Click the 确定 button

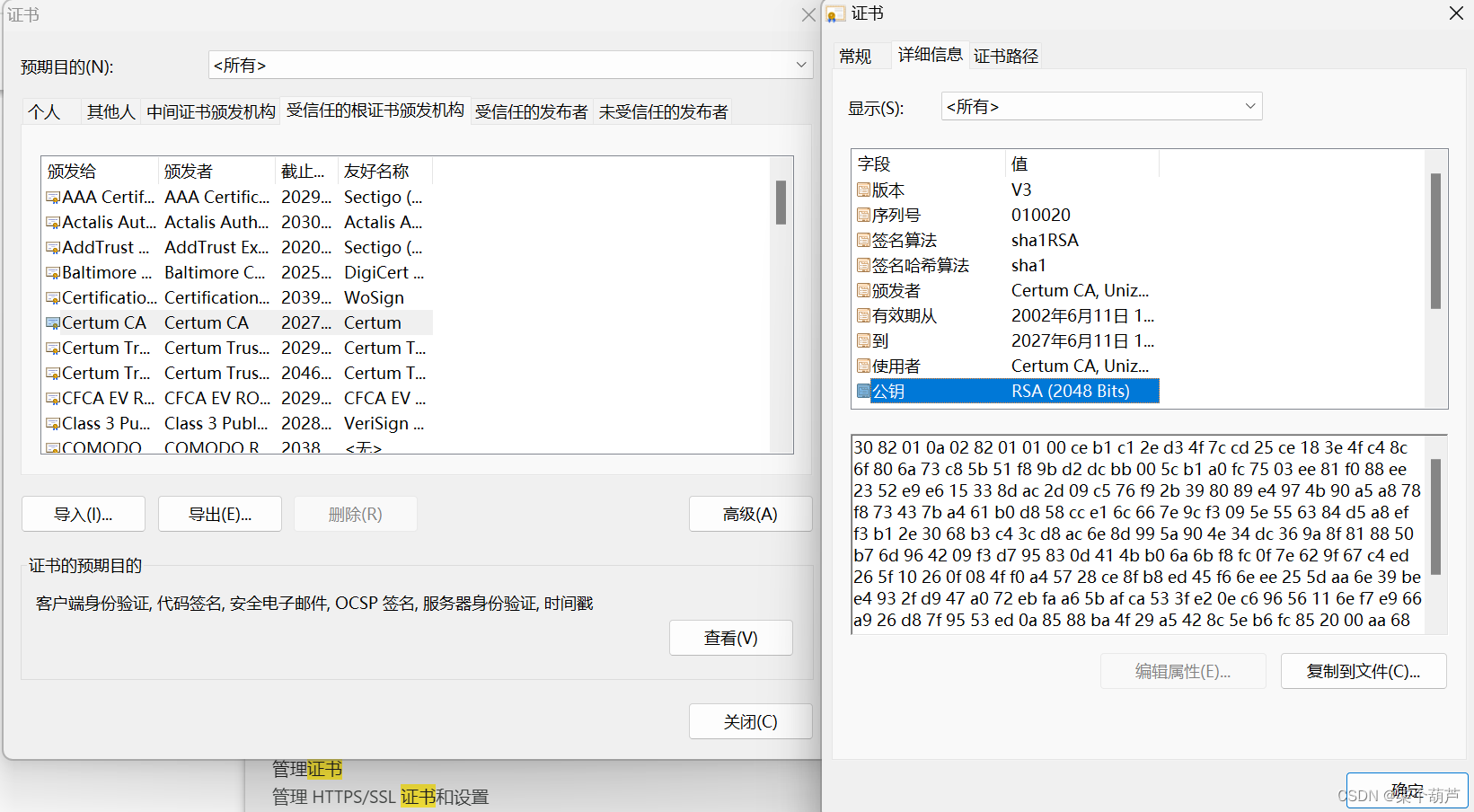pos(1407,790)
